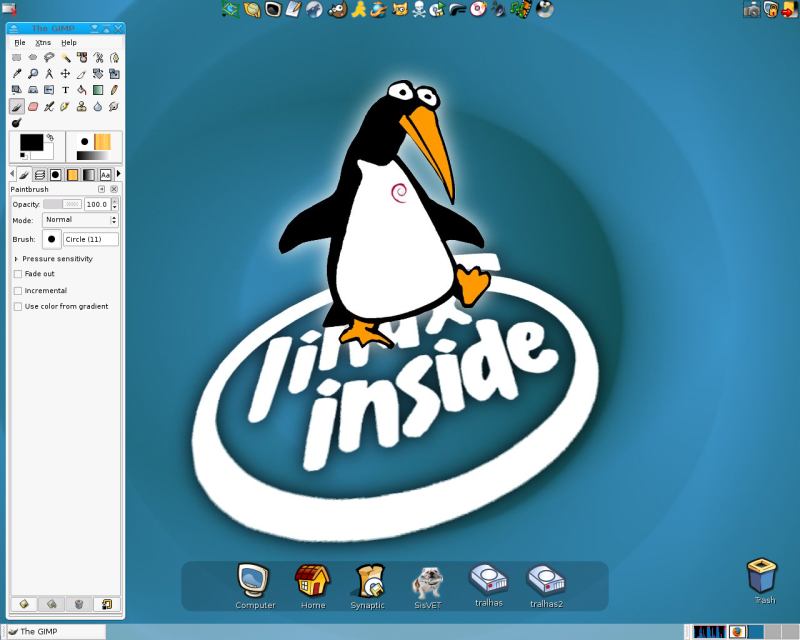
Task: Open the Xtns menu
Action: coord(43,42)
